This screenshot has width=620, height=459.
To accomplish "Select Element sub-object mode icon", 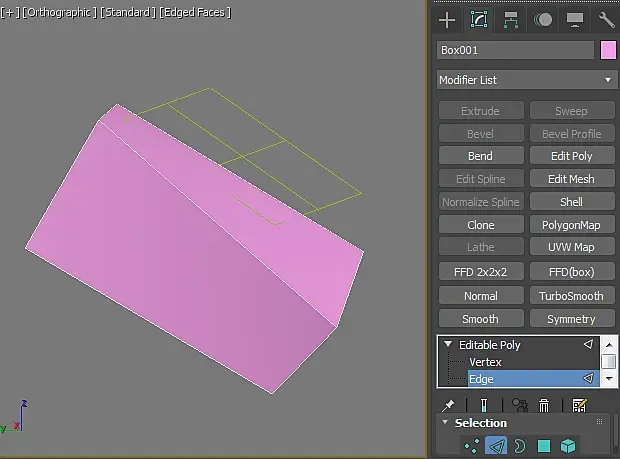I will (x=568, y=446).
